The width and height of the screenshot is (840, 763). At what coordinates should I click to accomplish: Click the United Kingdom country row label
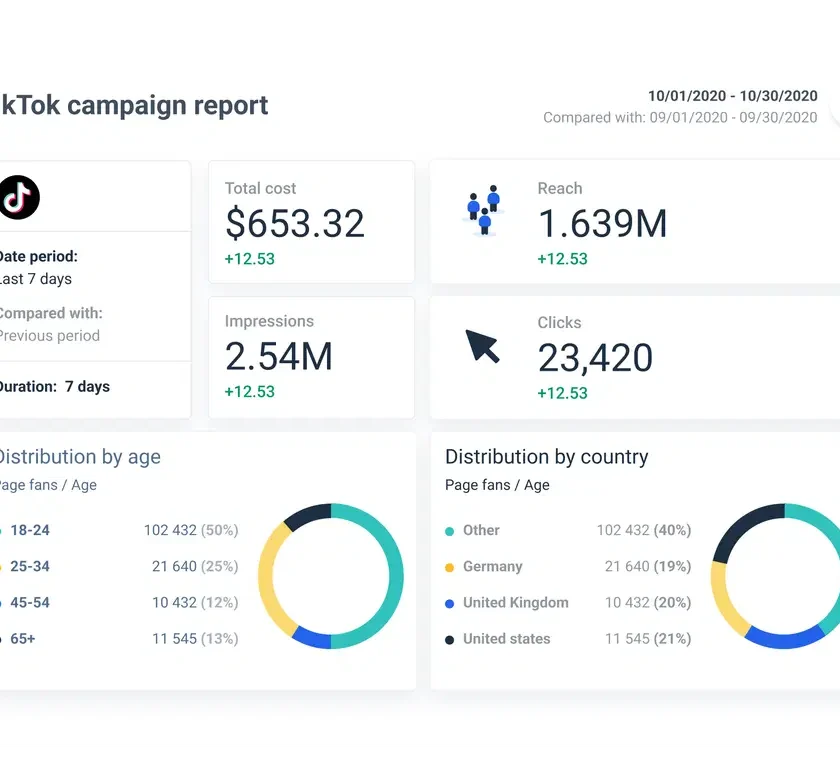515,602
